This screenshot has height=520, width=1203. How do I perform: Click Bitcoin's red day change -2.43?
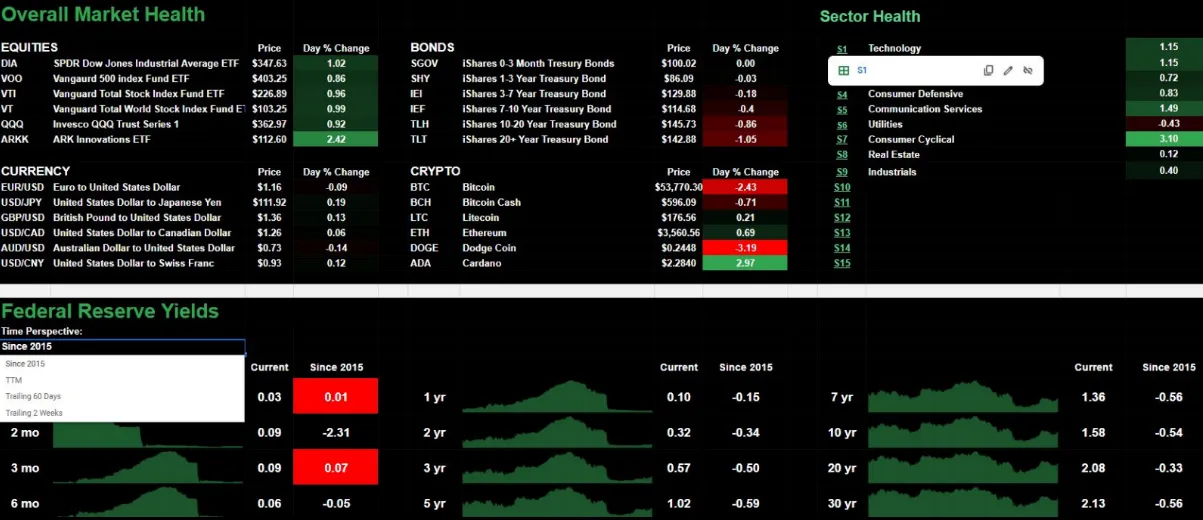pos(745,187)
